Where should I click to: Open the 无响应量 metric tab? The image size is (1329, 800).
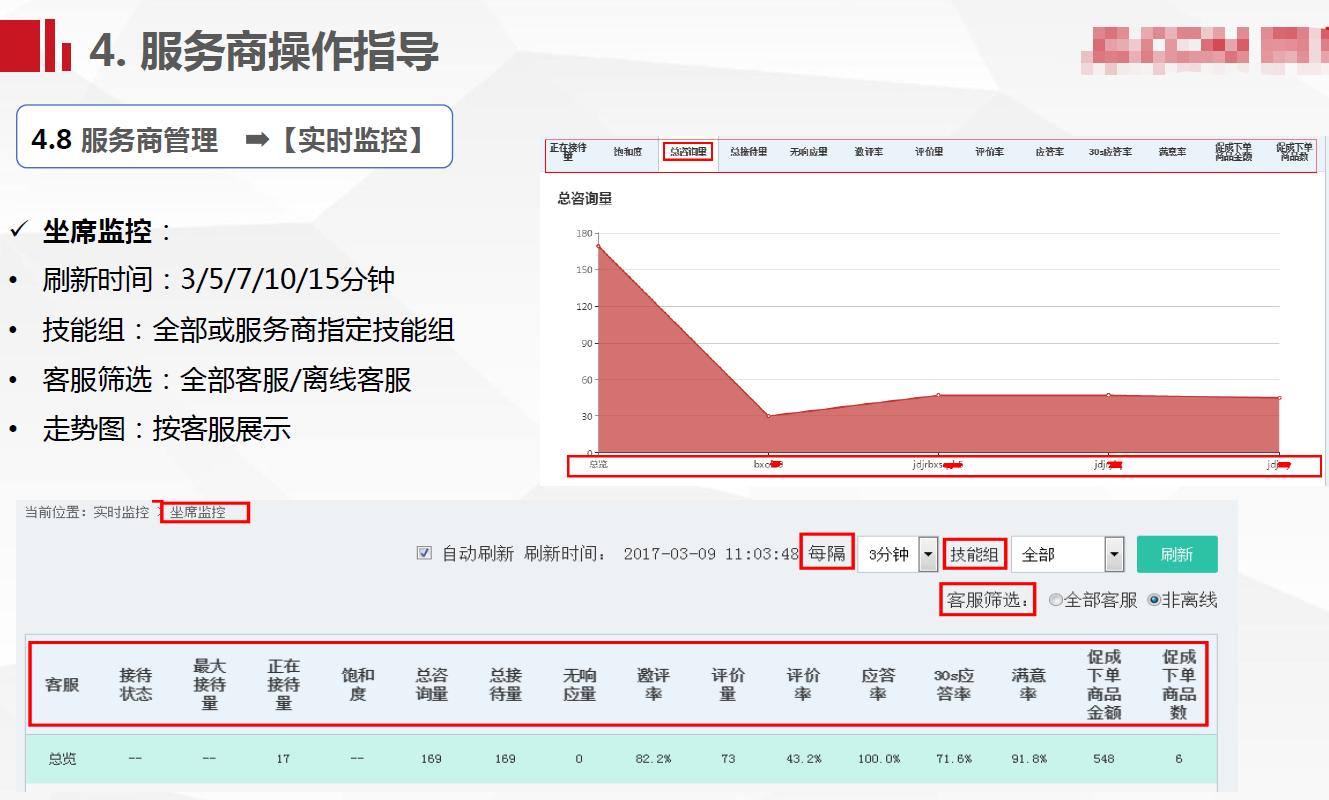(x=808, y=150)
